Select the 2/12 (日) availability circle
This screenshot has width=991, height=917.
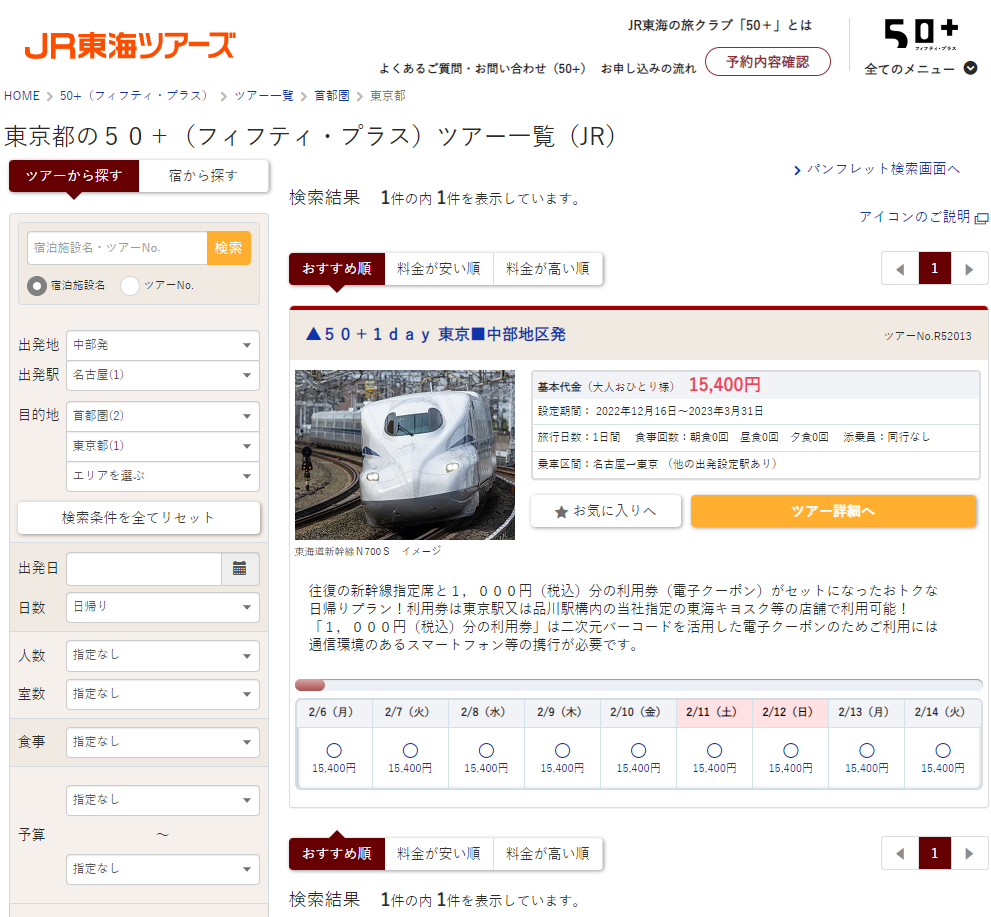pyautogui.click(x=791, y=750)
